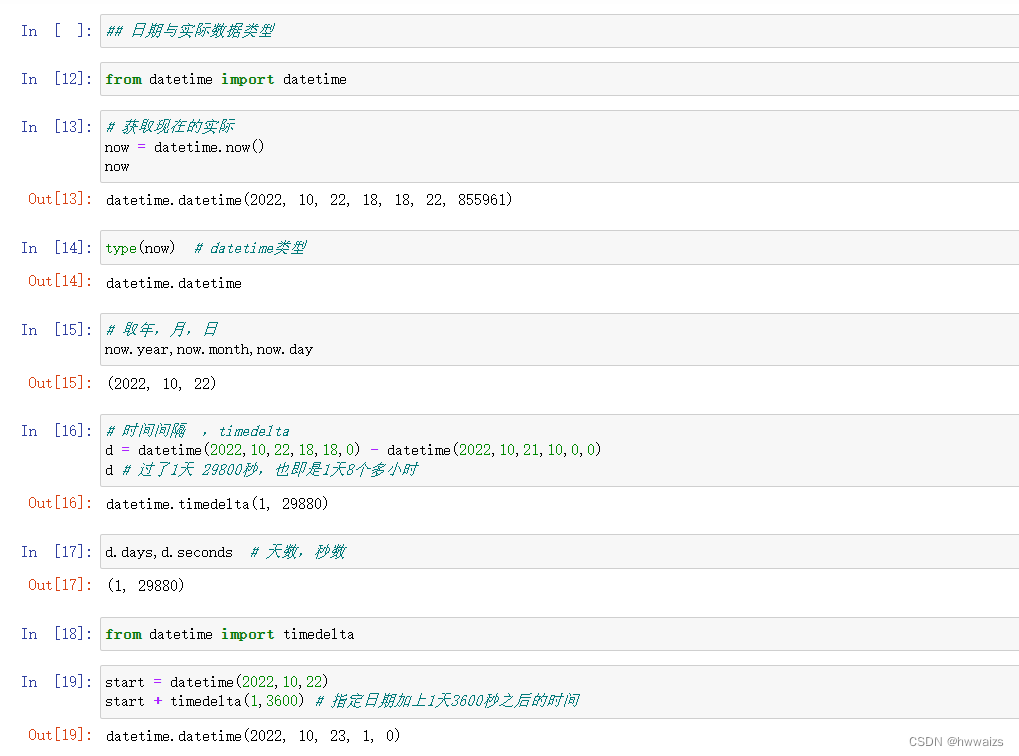This screenshot has height=756, width=1019.
Task: Click the 'In [ ]:' empty prompt label
Action: point(57,31)
